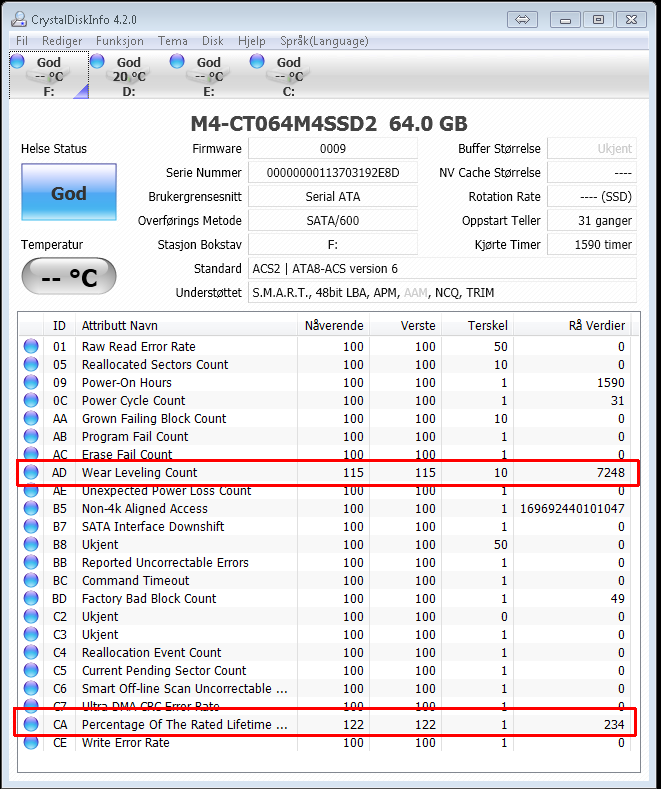Click the status orb for Reallocation Event Count
The image size is (661, 789).
31,652
